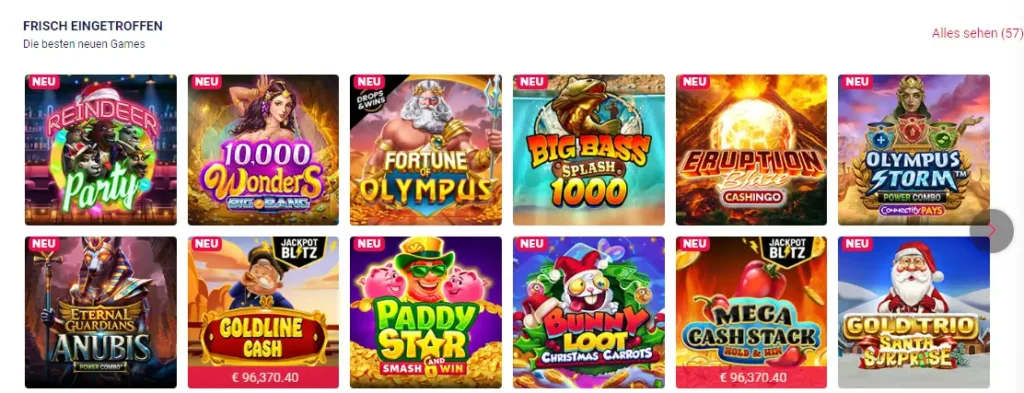The width and height of the screenshot is (1024, 393).
Task: Open Olympus Storm Power Combo tile
Action: pos(914,149)
